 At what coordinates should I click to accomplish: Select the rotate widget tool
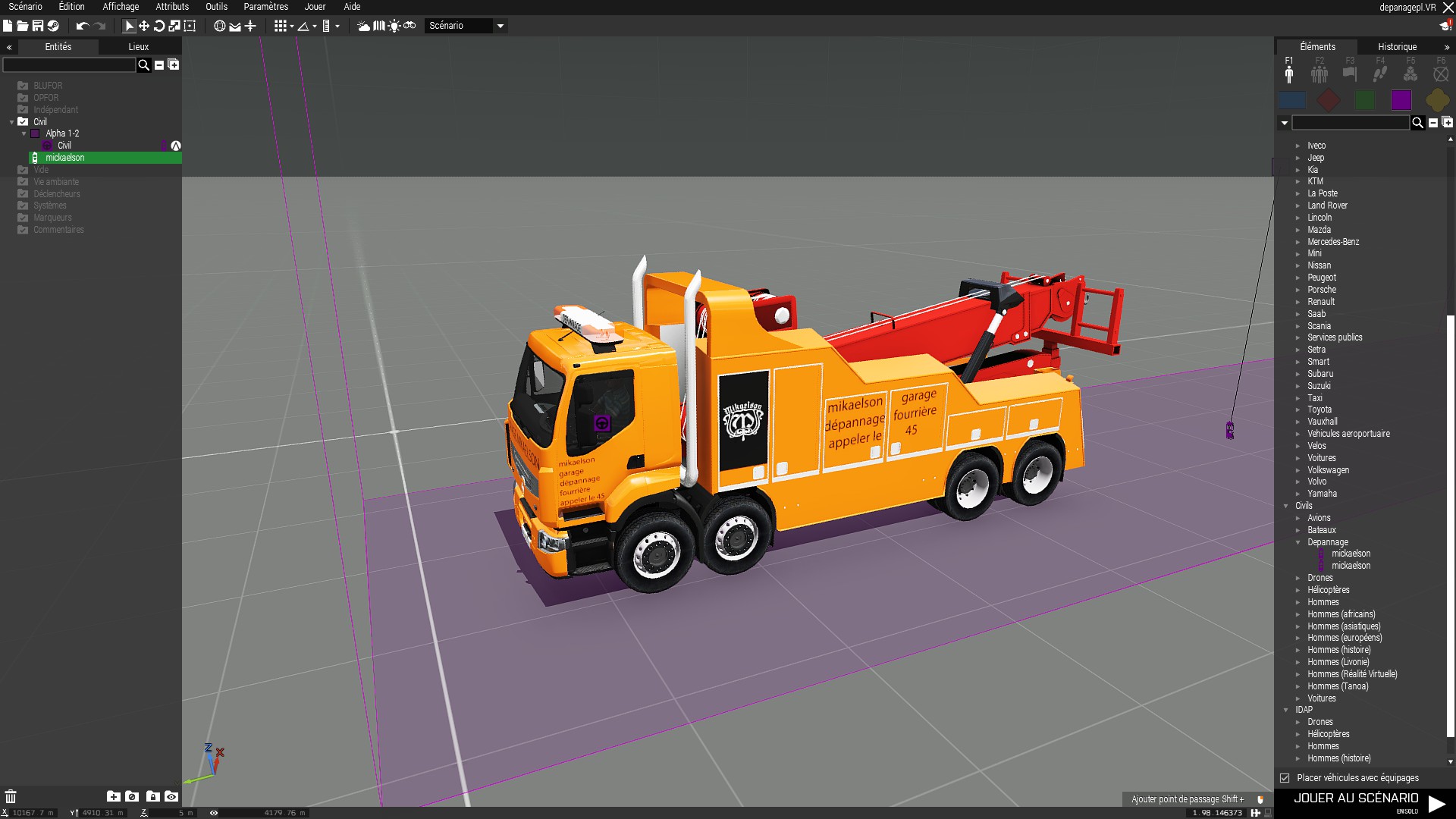click(x=159, y=26)
